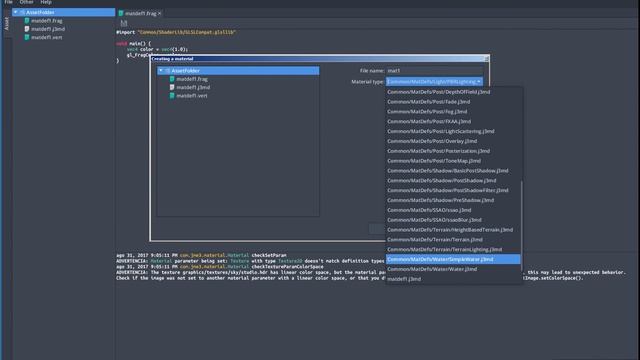Viewport: 640px width, 360px height.
Task: Click the matdef1.j3md file icon in the Asset panel
Action: pos(27,29)
